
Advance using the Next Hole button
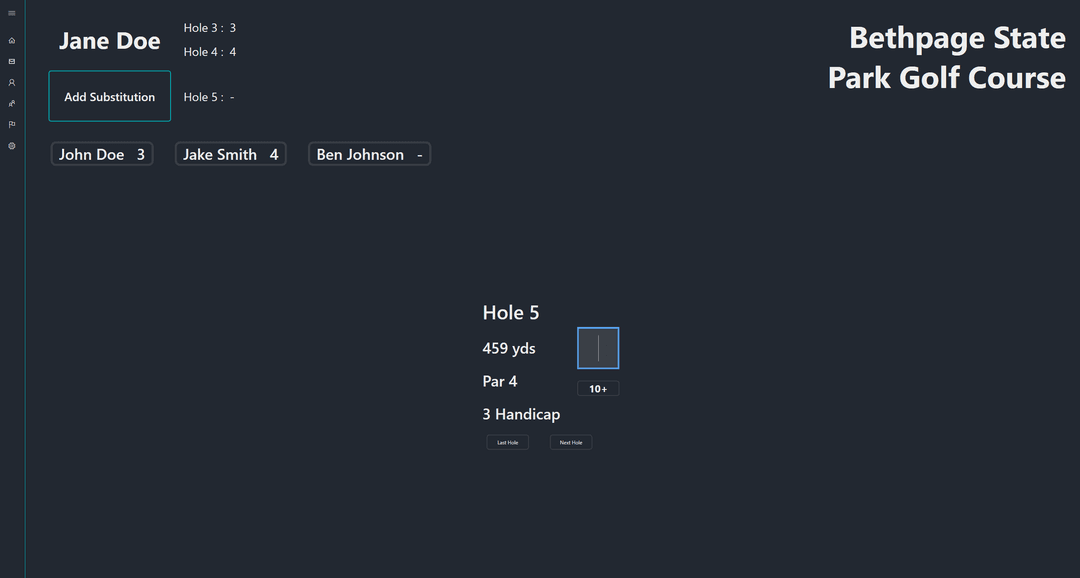point(571,442)
